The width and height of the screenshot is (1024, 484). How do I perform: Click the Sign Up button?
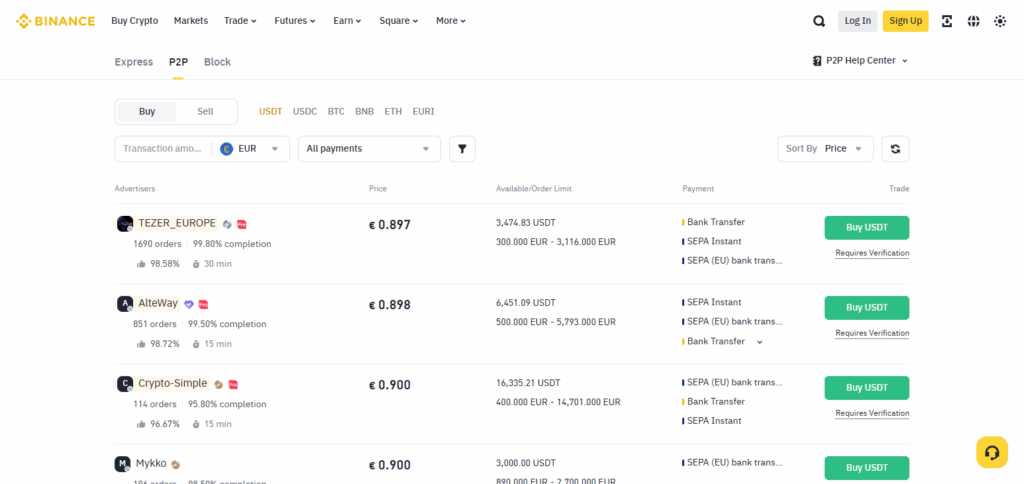(905, 21)
